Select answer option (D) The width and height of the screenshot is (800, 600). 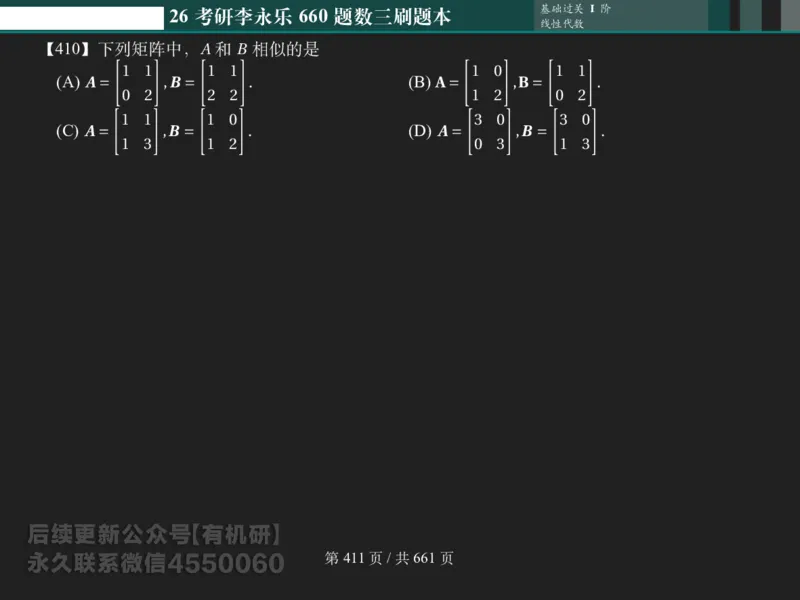(418, 129)
